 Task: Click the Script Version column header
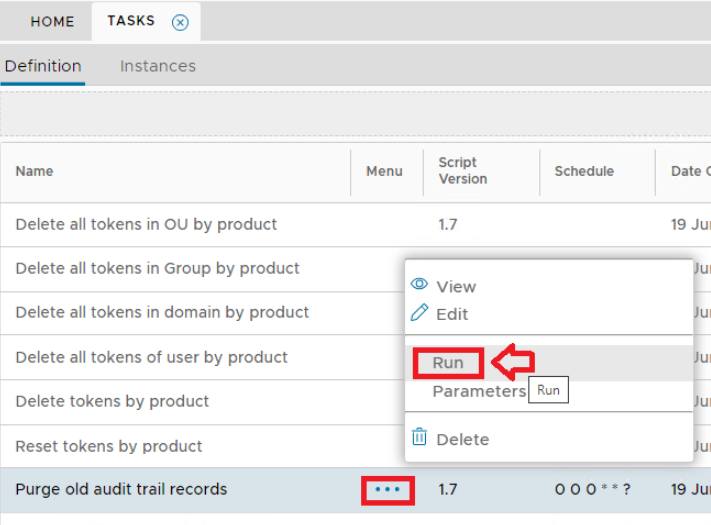click(x=462, y=171)
